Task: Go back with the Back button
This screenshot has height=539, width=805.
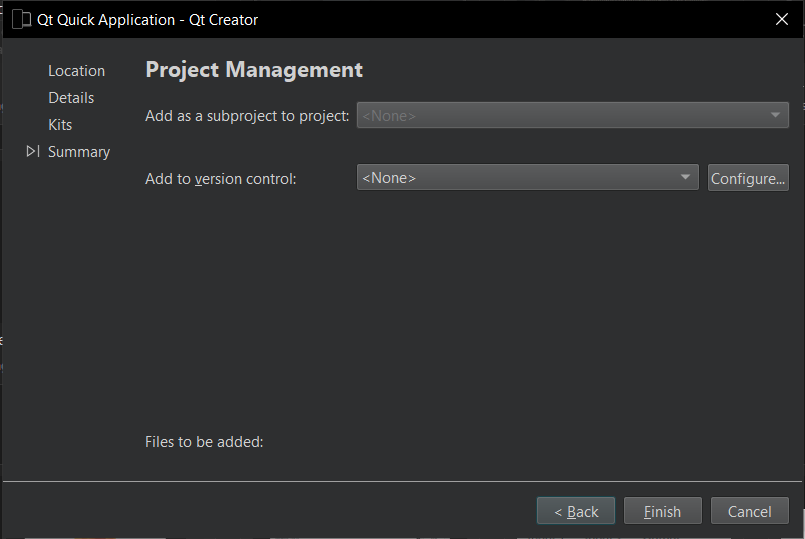Action: click(576, 511)
